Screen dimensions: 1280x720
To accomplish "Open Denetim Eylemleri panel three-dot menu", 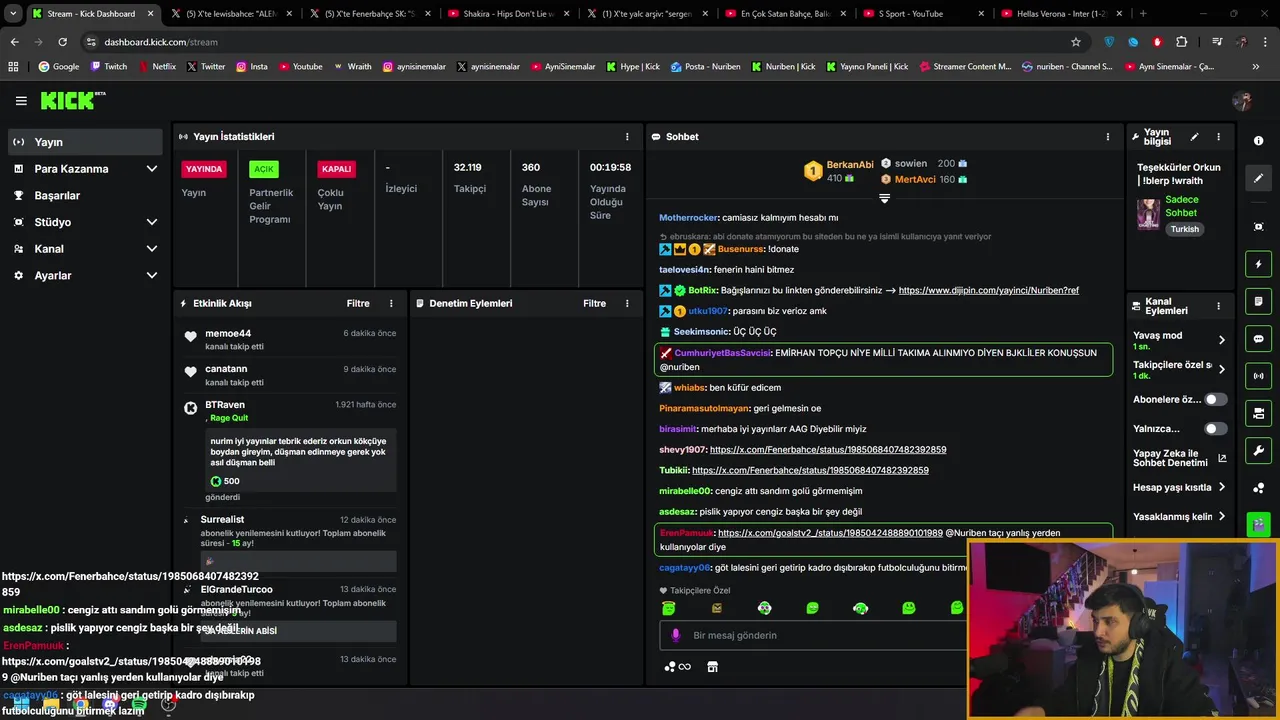I will pyautogui.click(x=627, y=303).
